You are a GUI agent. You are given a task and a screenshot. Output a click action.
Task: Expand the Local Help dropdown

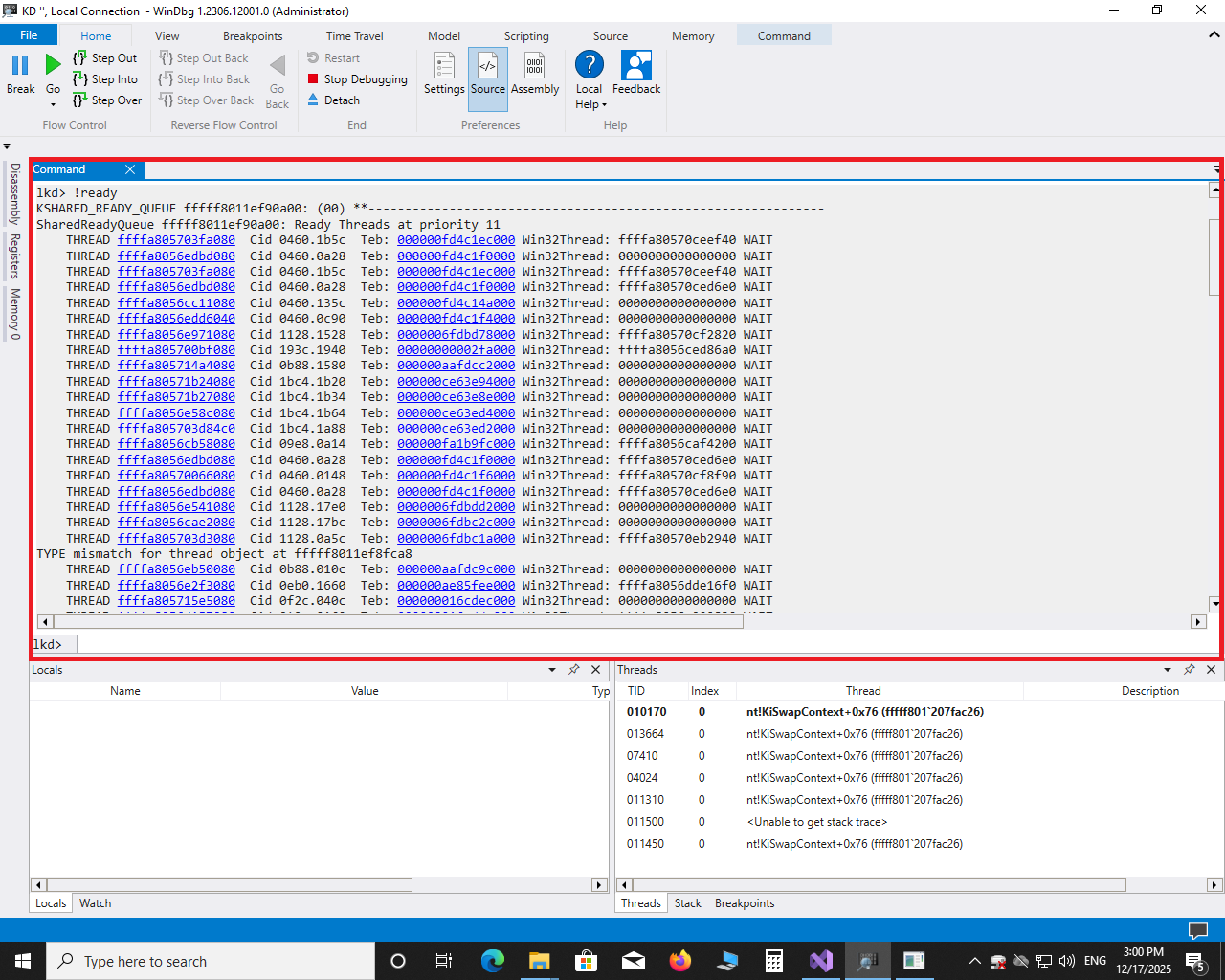[591, 104]
